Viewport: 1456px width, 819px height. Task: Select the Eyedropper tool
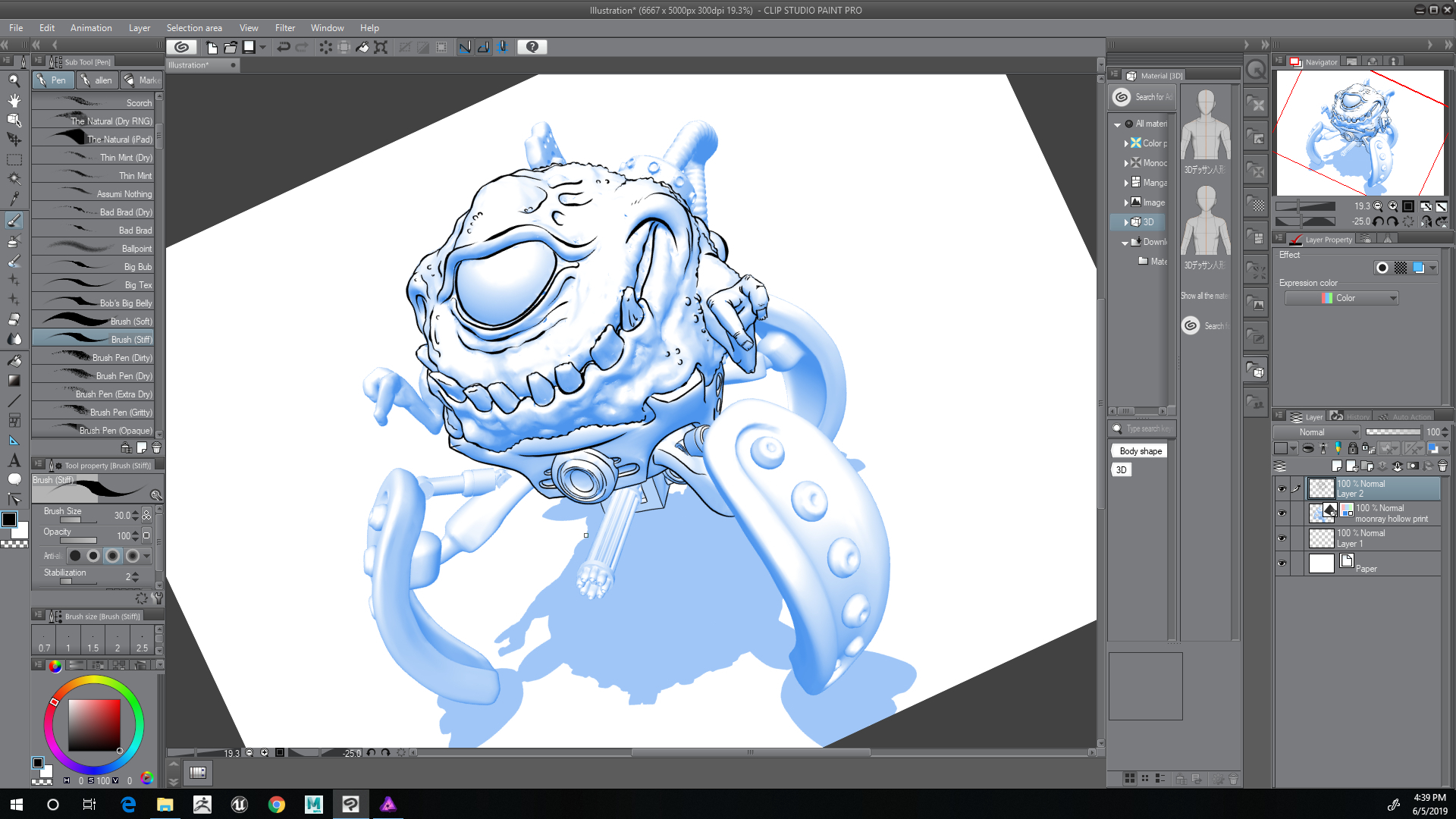coord(14,199)
